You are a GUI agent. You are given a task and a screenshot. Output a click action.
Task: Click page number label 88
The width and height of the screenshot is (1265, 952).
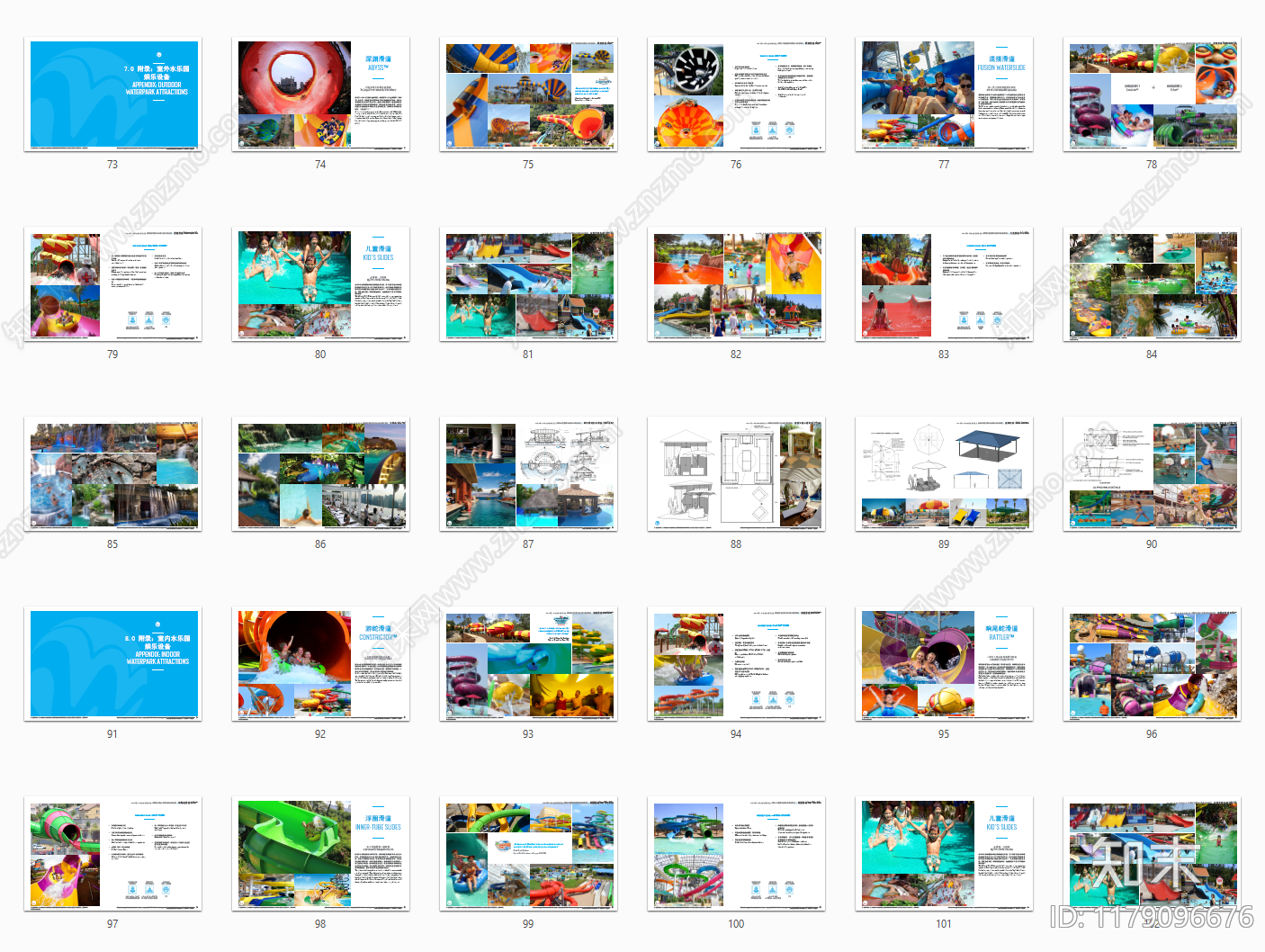[736, 544]
